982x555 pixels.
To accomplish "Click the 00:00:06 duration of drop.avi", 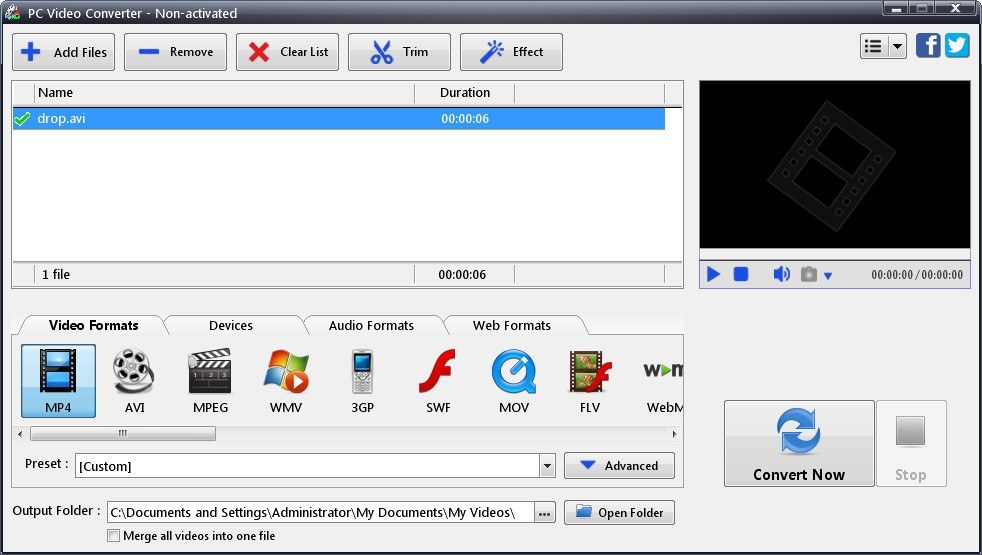I will click(x=465, y=118).
